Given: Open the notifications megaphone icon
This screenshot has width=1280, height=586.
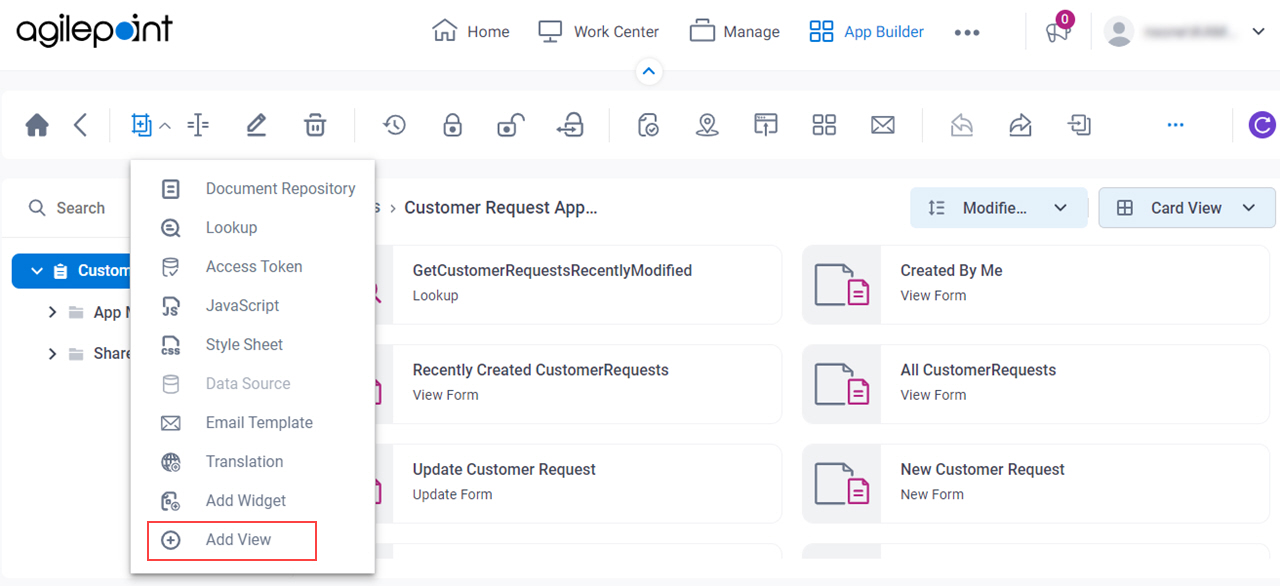Looking at the screenshot, I should point(1058,32).
